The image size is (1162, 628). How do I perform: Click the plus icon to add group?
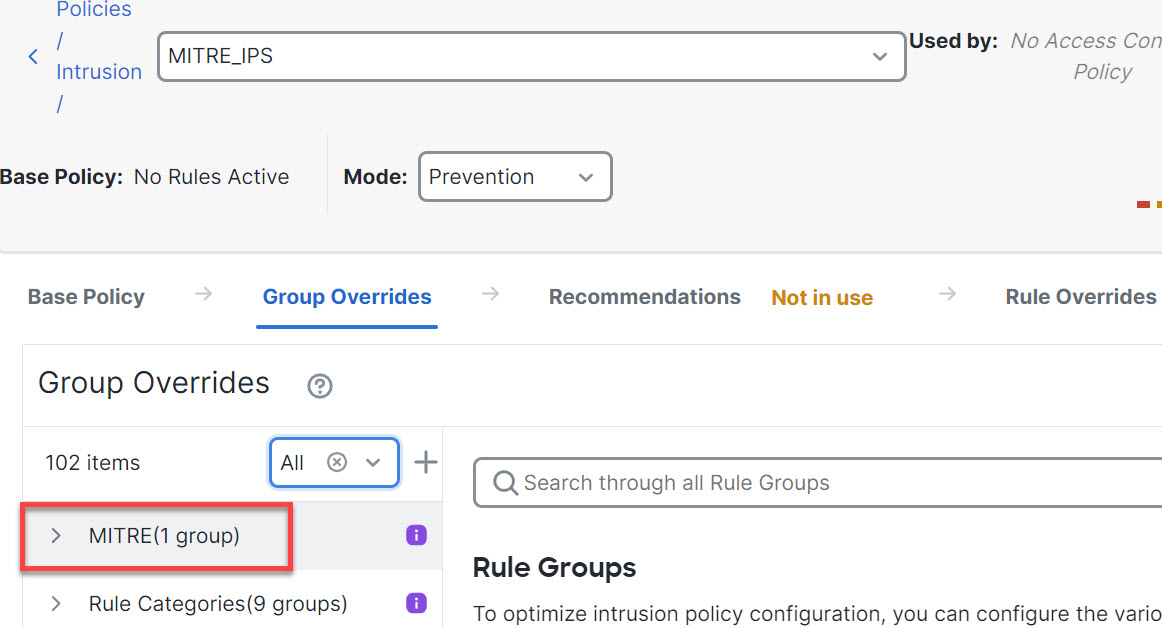[x=426, y=462]
